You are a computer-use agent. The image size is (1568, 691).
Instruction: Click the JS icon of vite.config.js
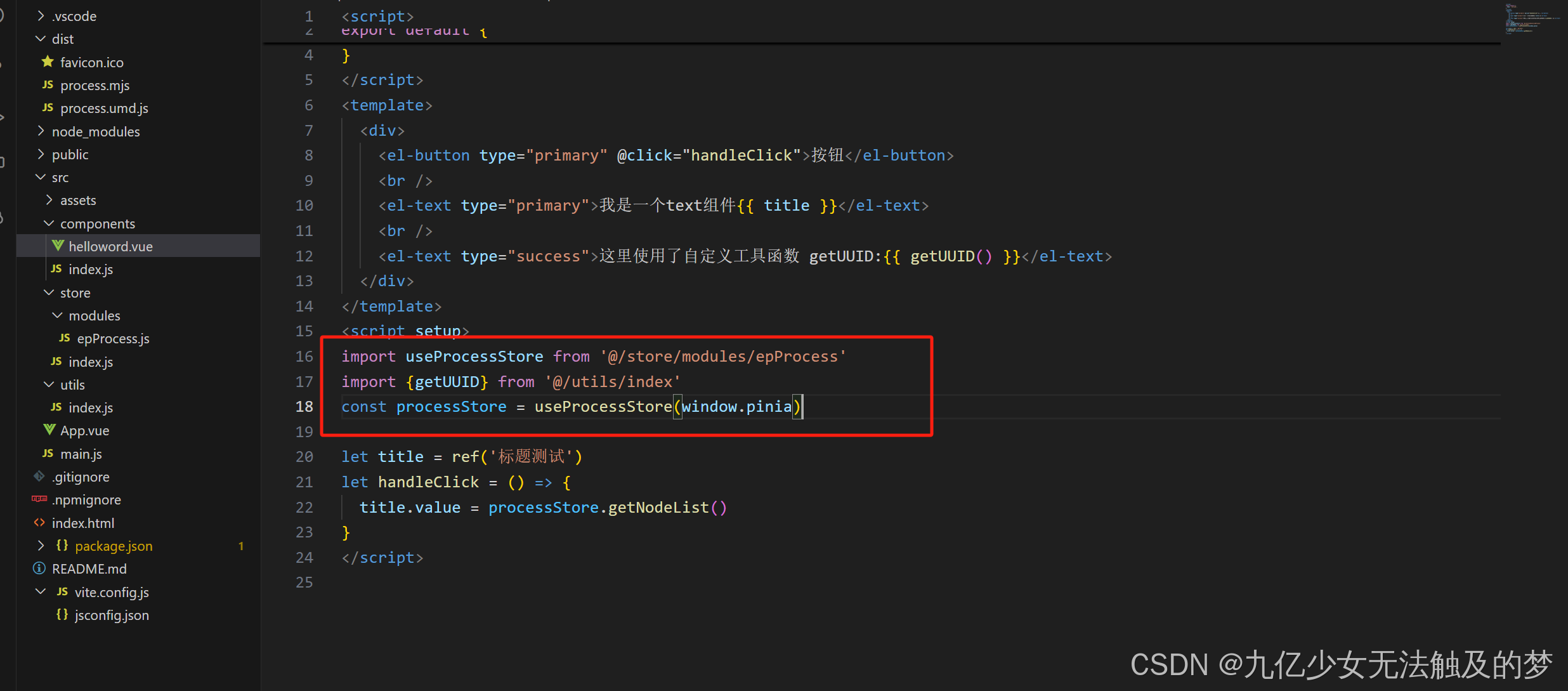click(x=62, y=592)
